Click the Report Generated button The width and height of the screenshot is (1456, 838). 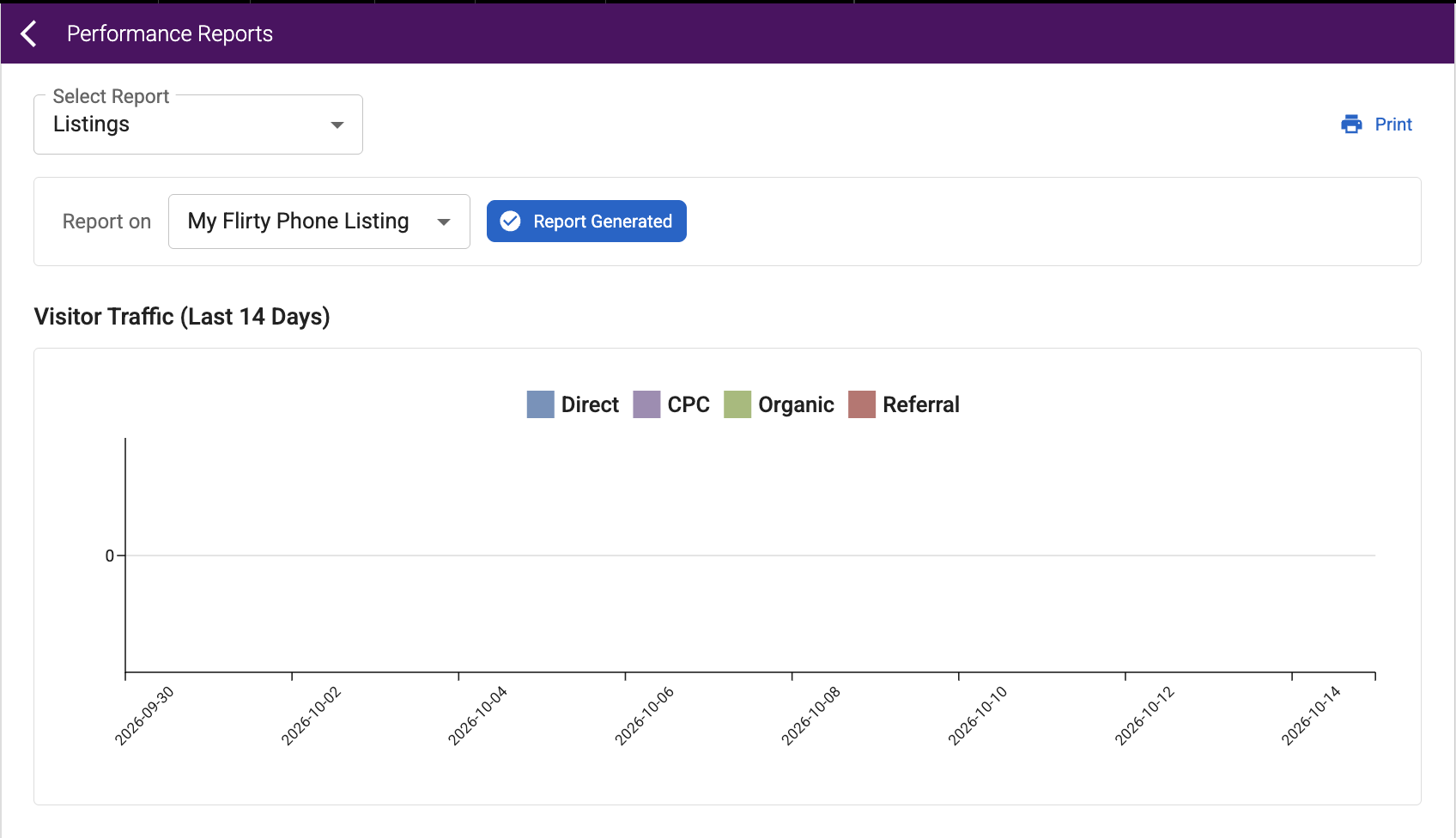pyautogui.click(x=586, y=222)
